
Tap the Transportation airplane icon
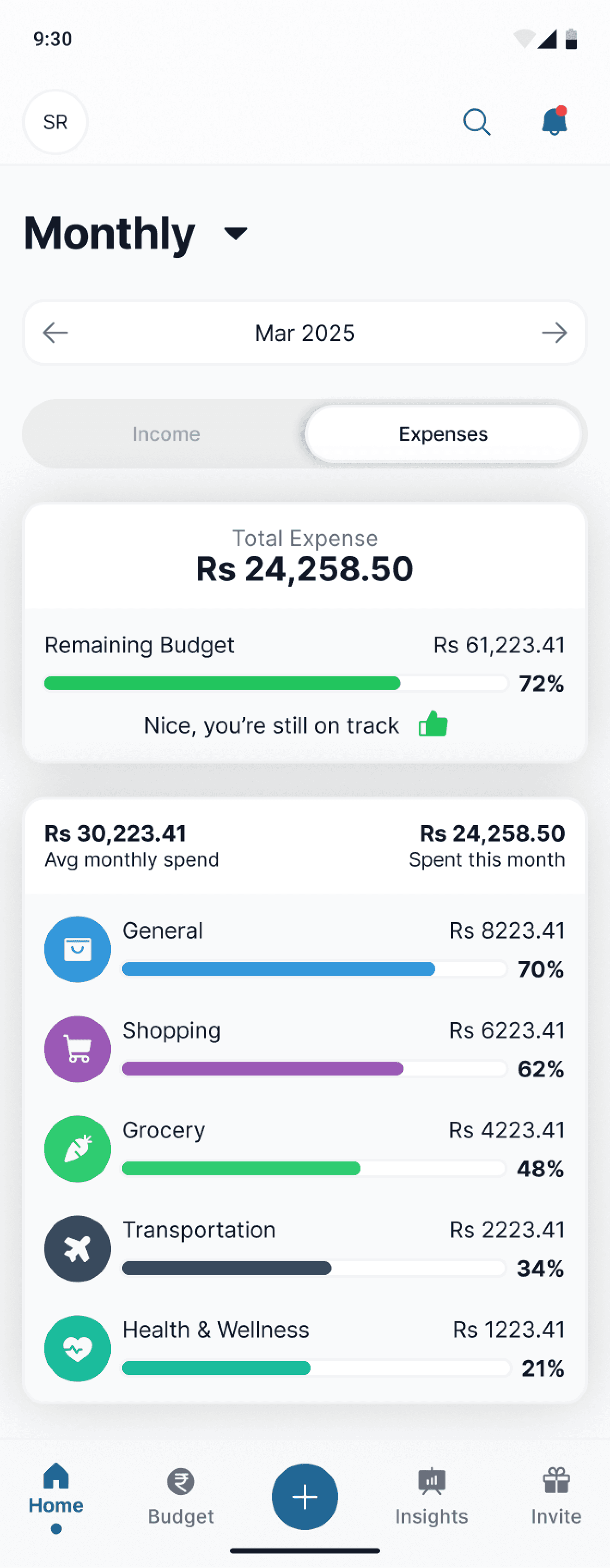pyautogui.click(x=77, y=1248)
